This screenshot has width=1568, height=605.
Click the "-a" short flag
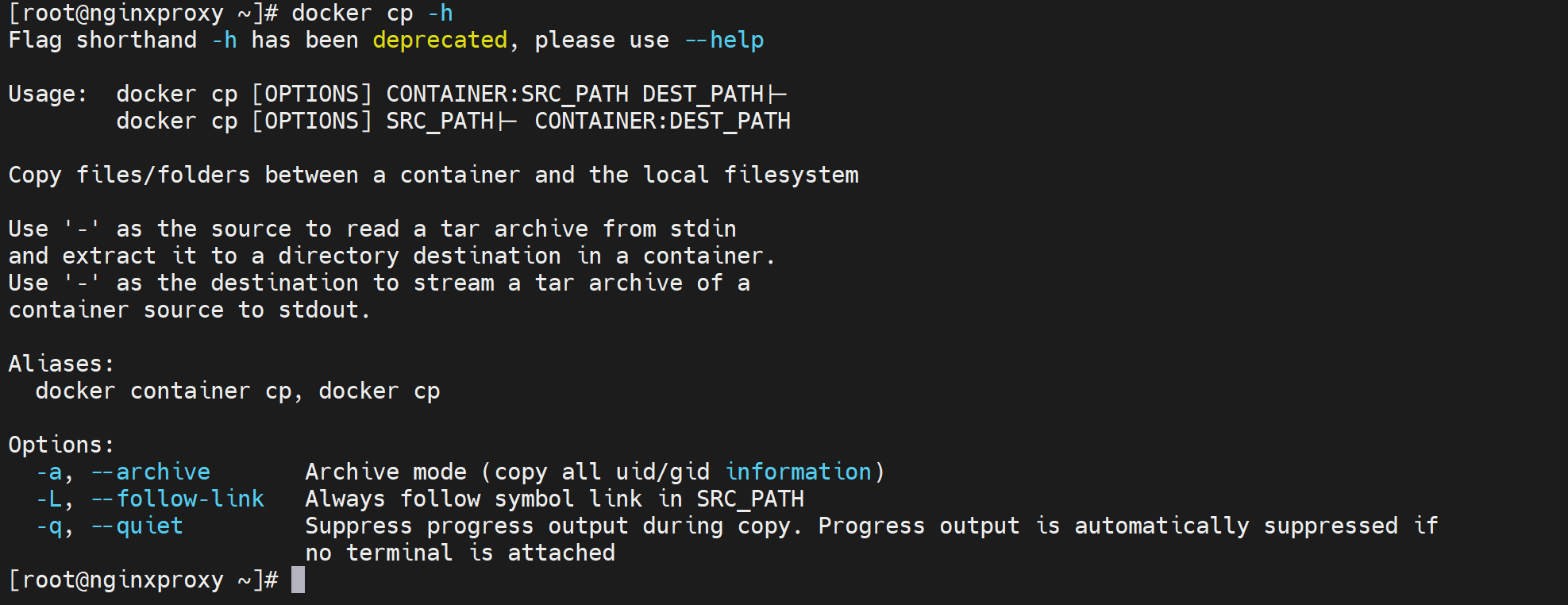tap(49, 472)
